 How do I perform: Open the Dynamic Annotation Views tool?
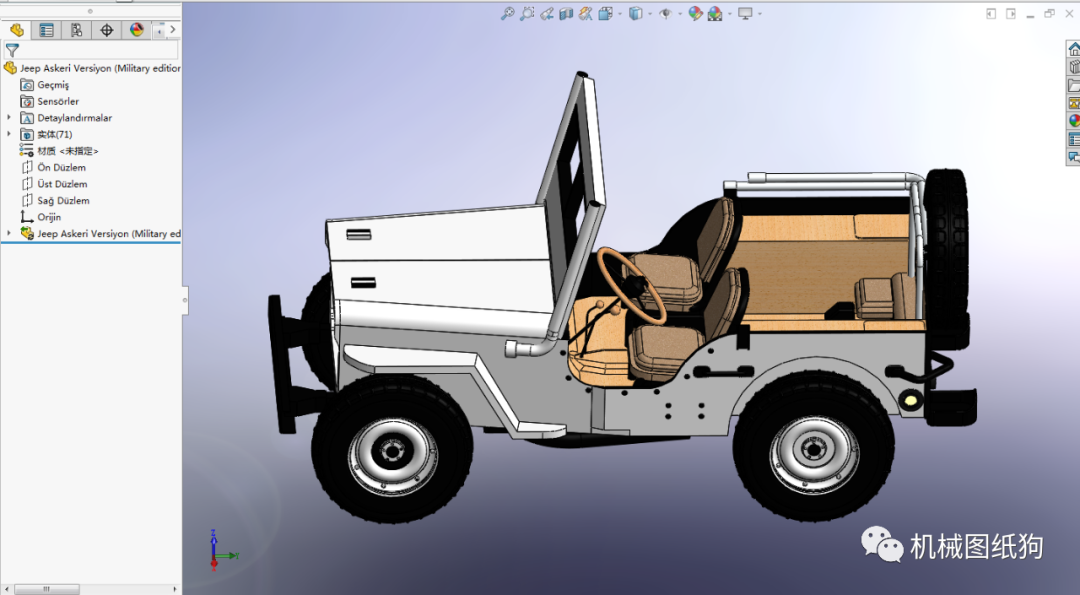[585, 14]
